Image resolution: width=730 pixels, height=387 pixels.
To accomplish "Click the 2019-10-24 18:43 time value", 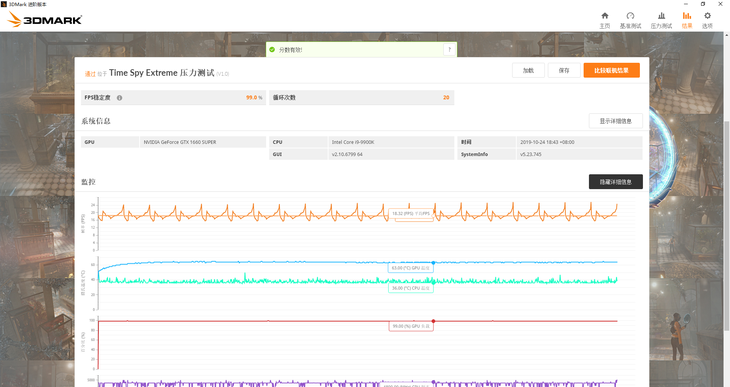I will pyautogui.click(x=547, y=142).
